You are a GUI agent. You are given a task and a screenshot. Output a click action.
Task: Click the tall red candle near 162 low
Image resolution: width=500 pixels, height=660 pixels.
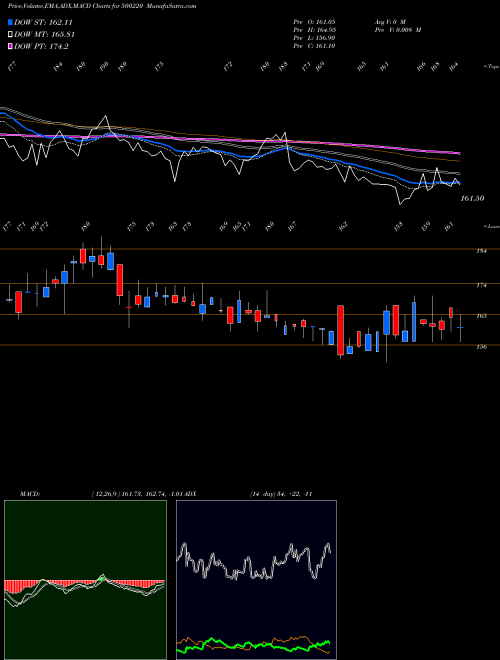[340, 330]
